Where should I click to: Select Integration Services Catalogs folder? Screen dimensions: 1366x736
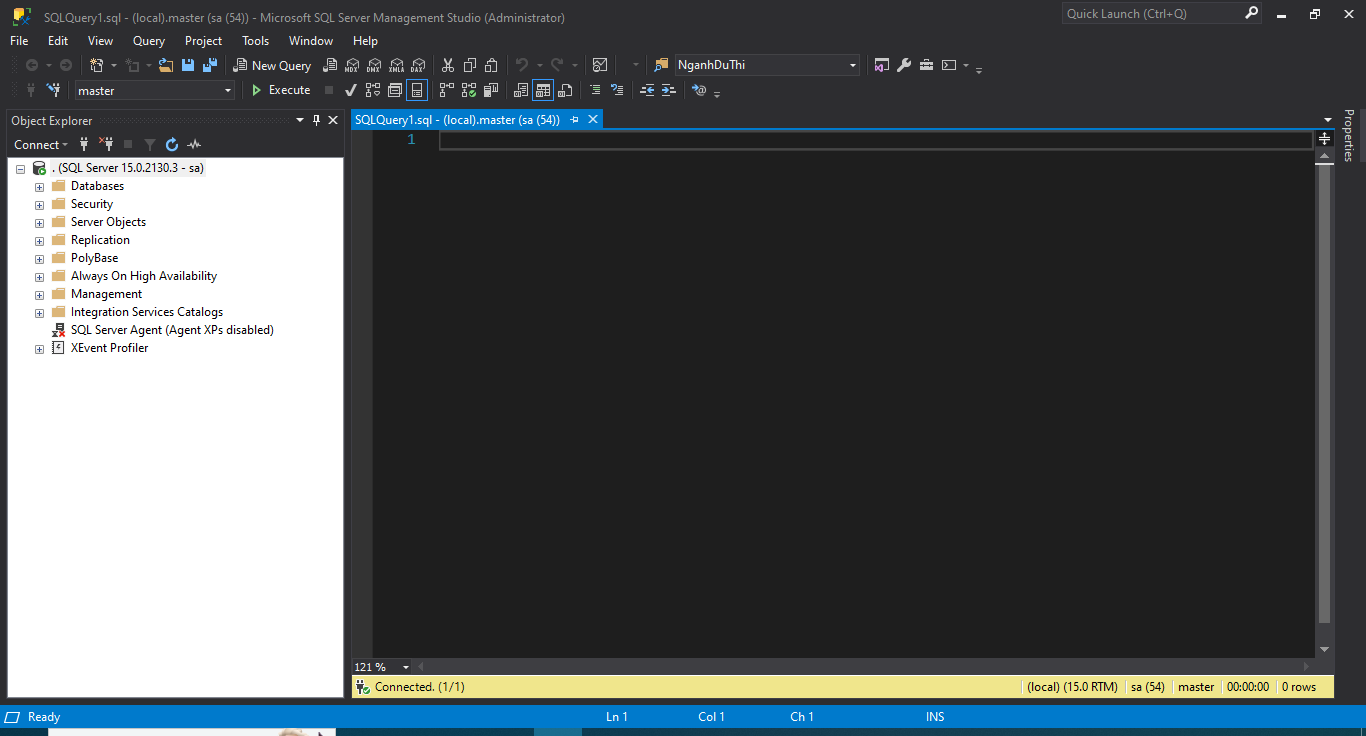(x=147, y=312)
